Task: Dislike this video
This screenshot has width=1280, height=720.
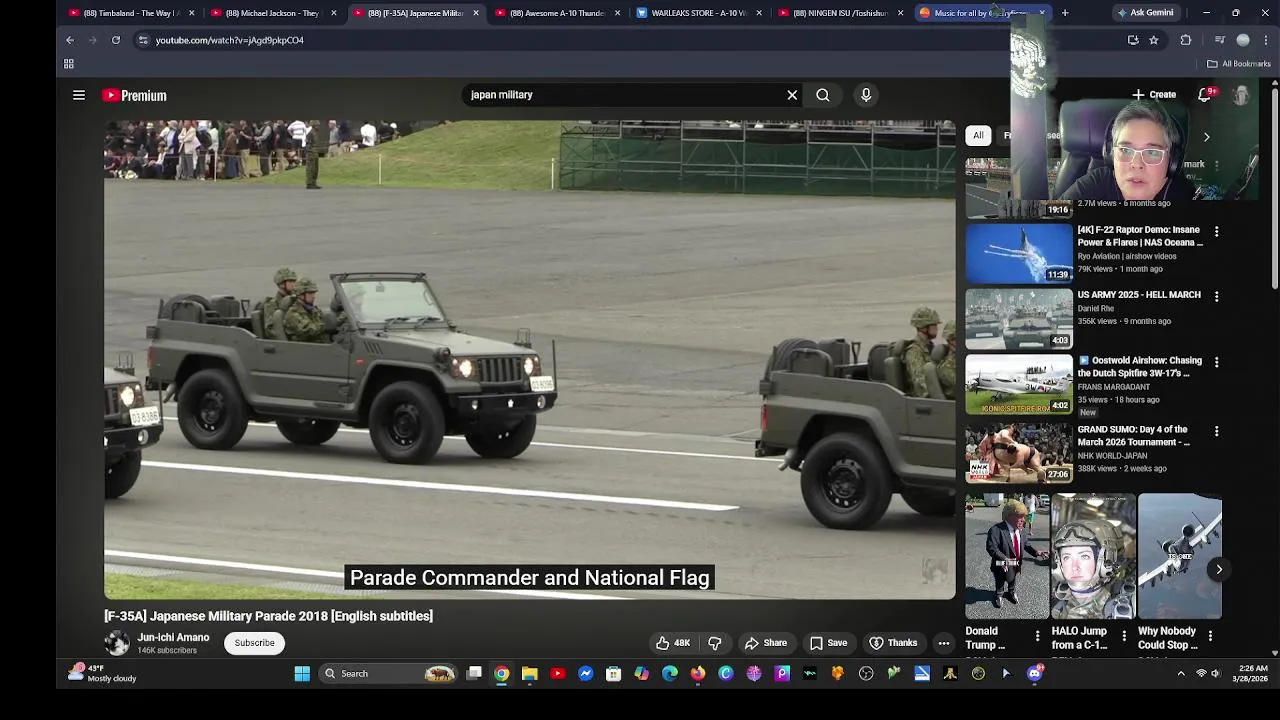Action: [x=715, y=643]
